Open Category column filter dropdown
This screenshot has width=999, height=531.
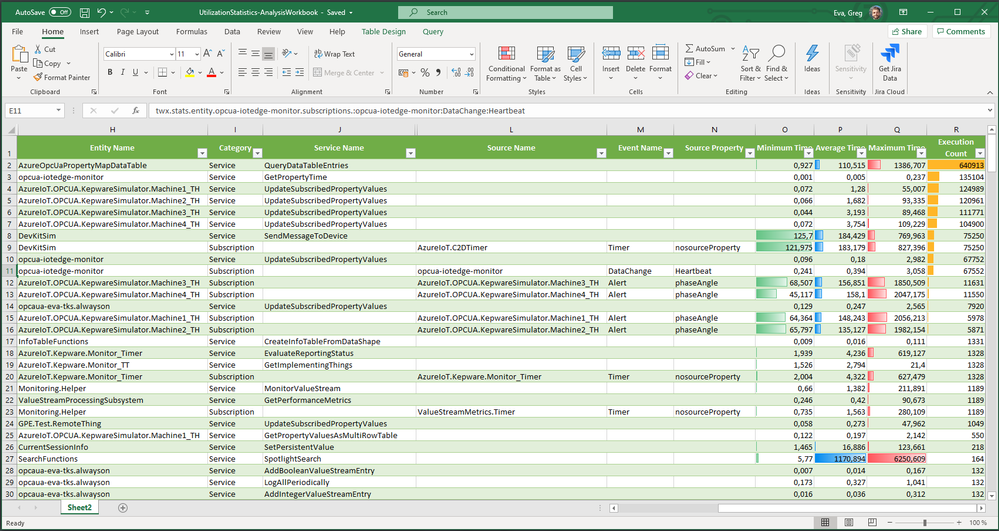click(257, 154)
